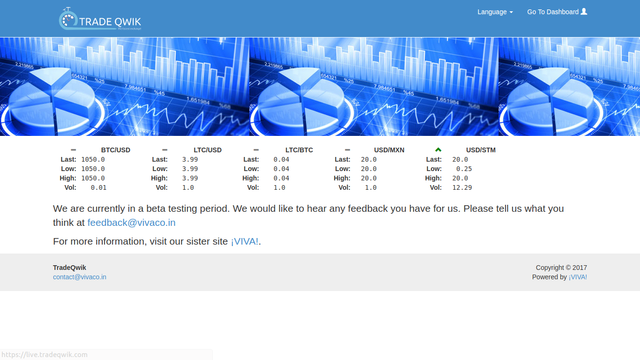Click LTC/USD Last value 3.99
This screenshot has width=640, height=360.
click(190, 159)
